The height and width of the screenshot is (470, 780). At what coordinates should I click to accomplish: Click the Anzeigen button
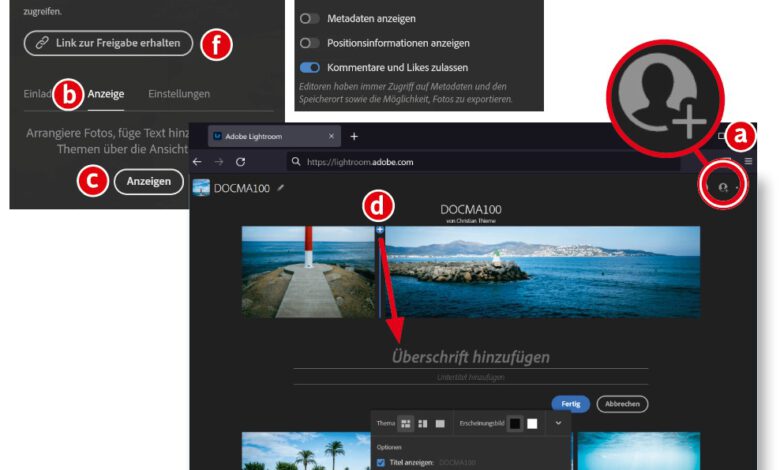(x=149, y=182)
